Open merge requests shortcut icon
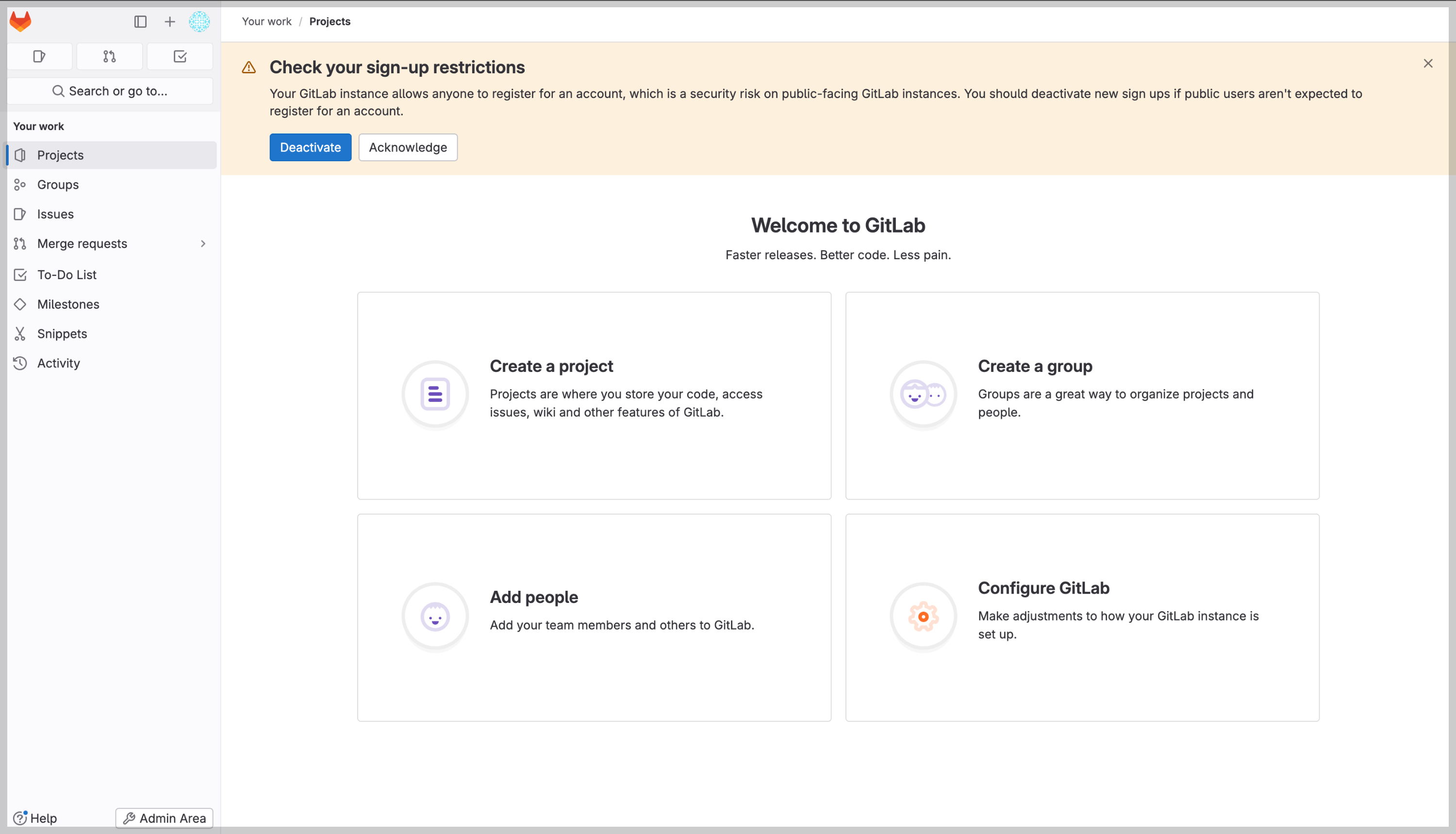 [109, 56]
